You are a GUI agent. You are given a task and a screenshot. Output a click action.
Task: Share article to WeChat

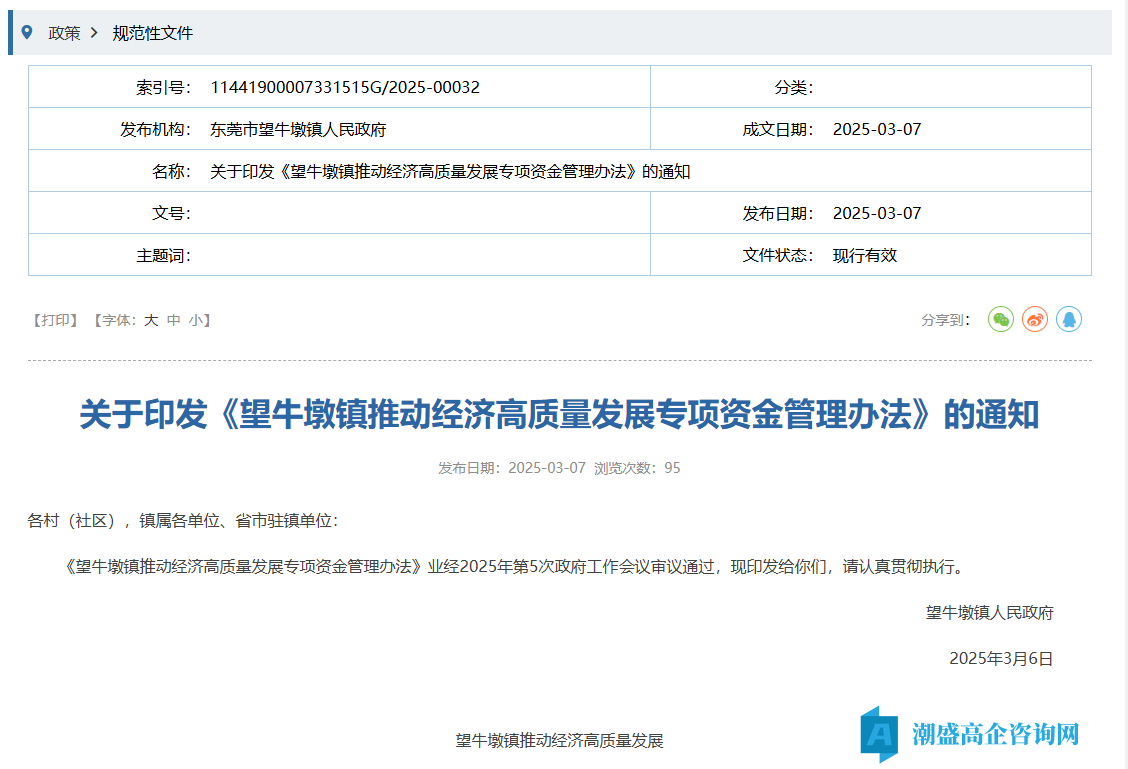[1001, 319]
